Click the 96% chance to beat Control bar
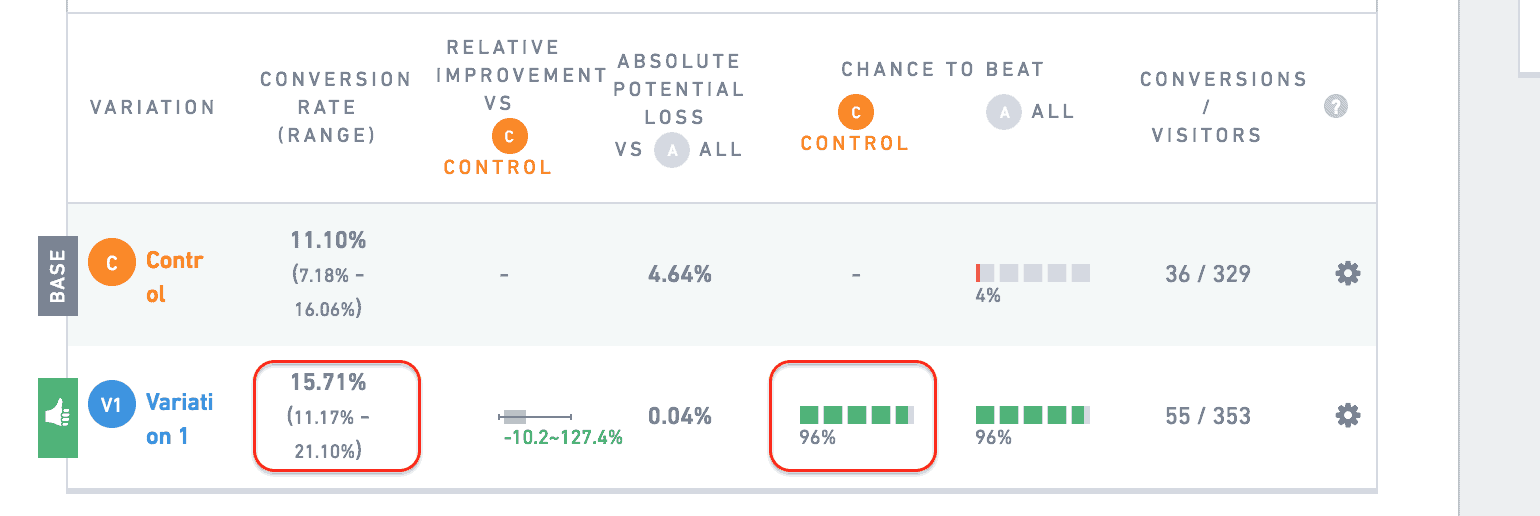Image resolution: width=1540 pixels, height=516 pixels. tap(857, 415)
